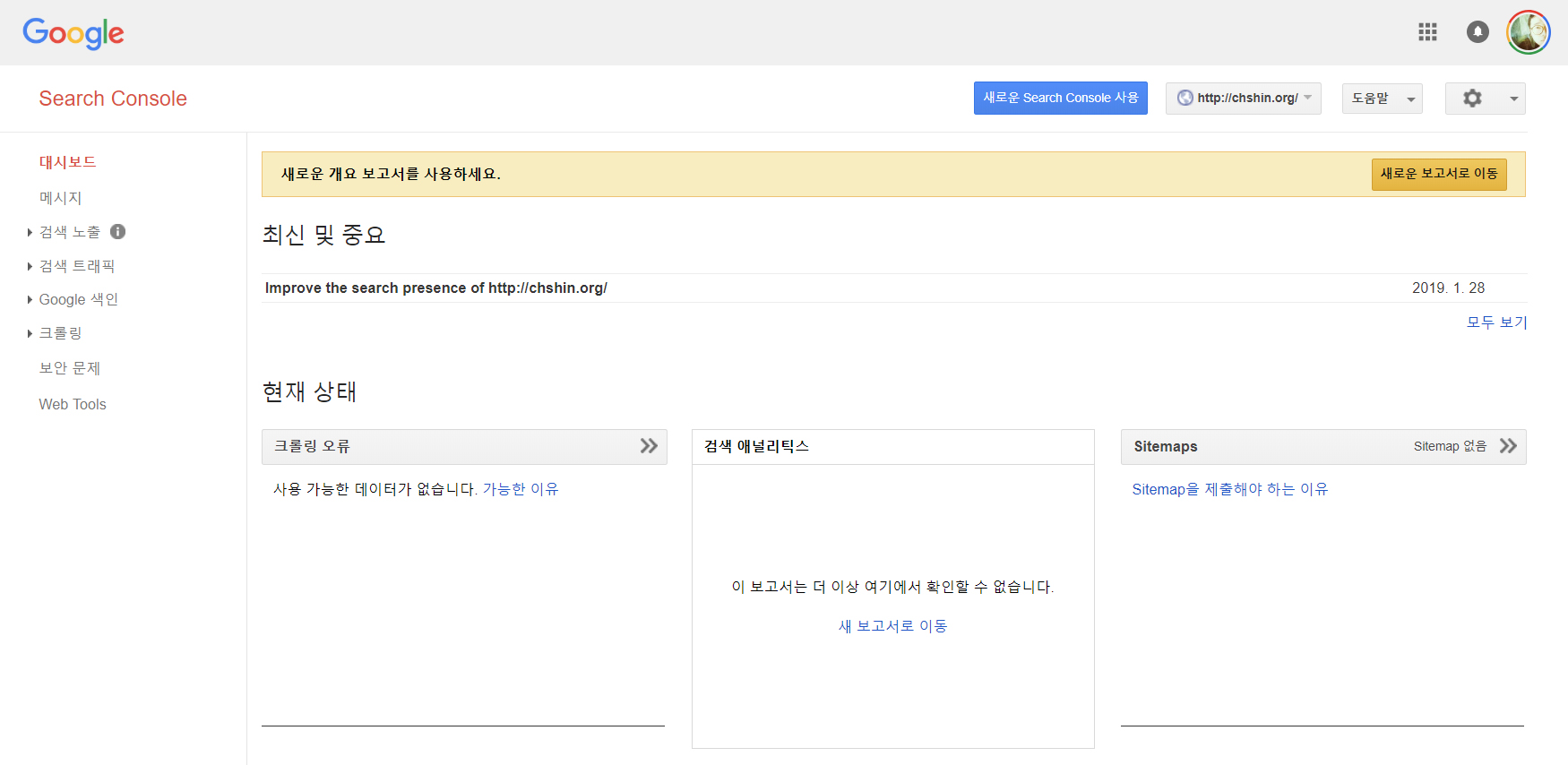Screen dimensions: 1568x765
Task: Open 메시지 in sidebar
Action: [x=60, y=197]
